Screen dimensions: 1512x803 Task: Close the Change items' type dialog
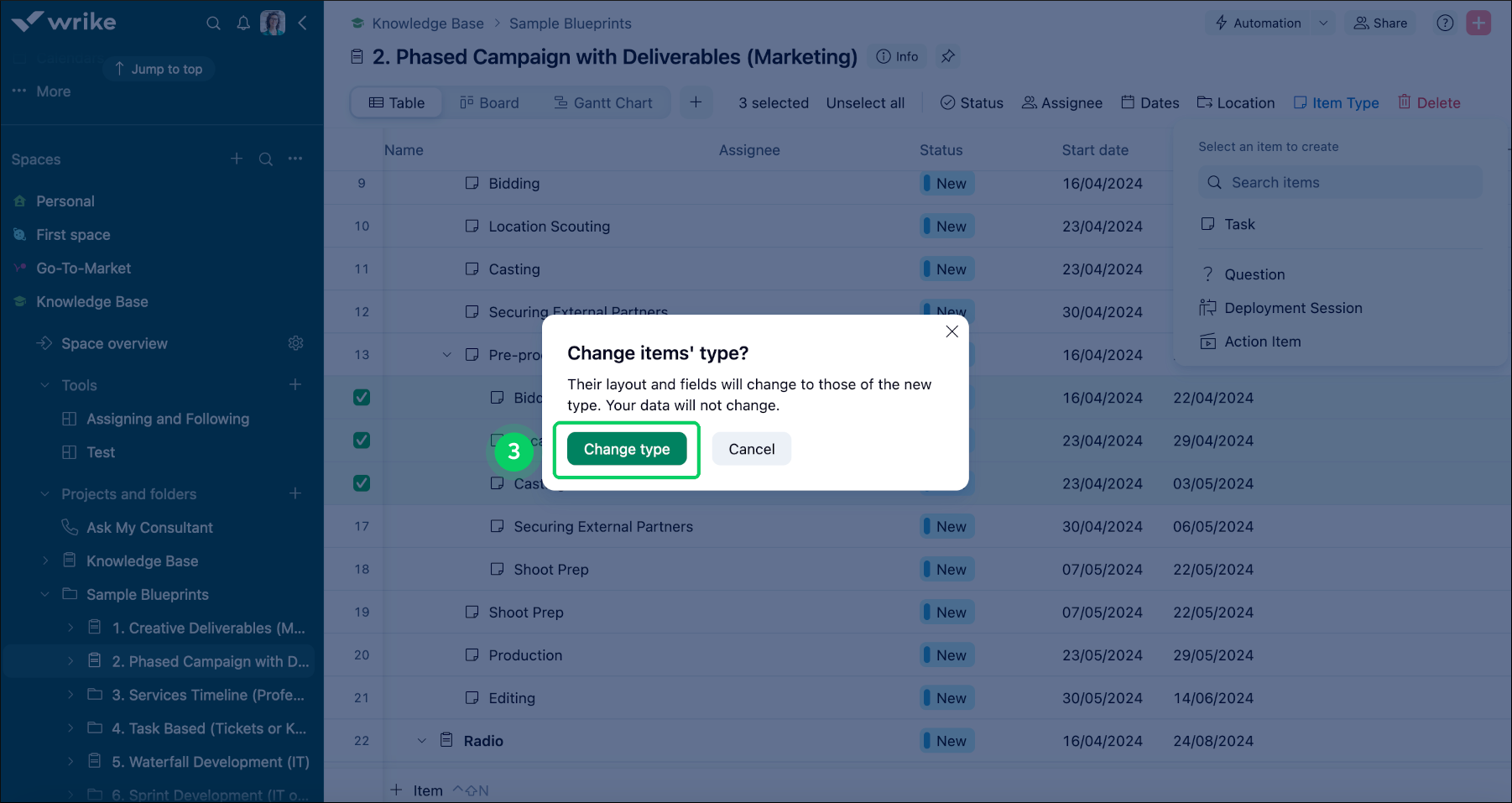[952, 331]
